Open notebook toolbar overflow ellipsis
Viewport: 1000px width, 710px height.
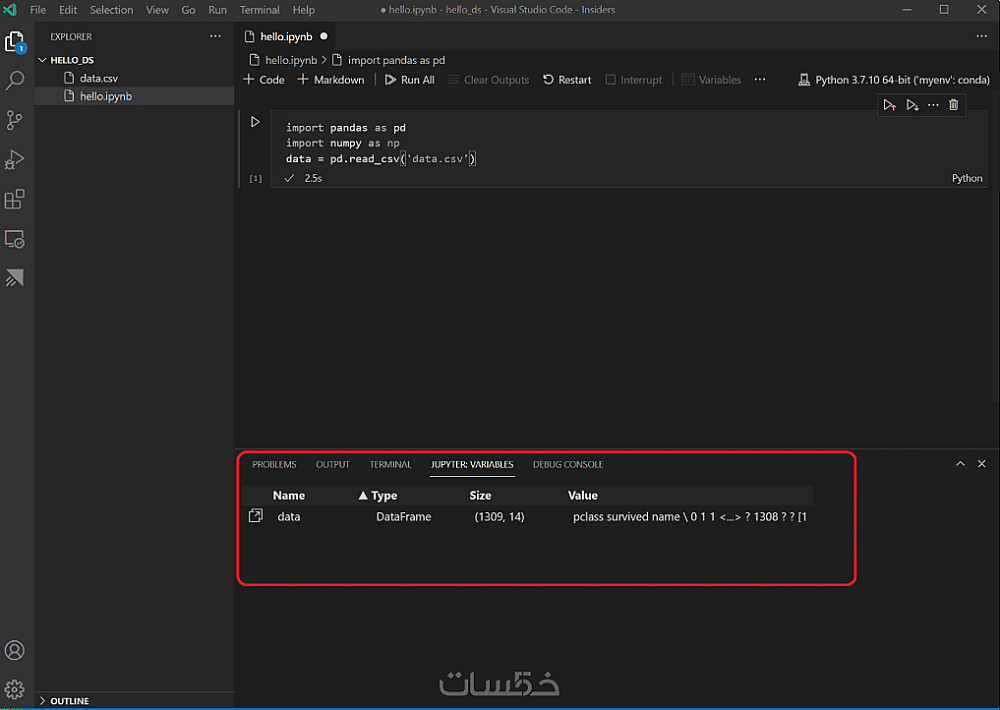[760, 80]
